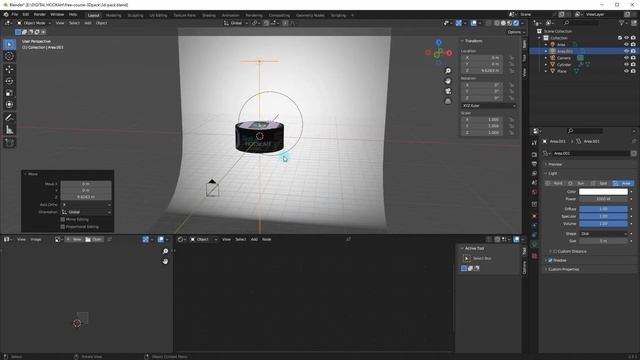Click the Diffuse slider in Light panel
The image size is (640, 360).
pos(603,209)
